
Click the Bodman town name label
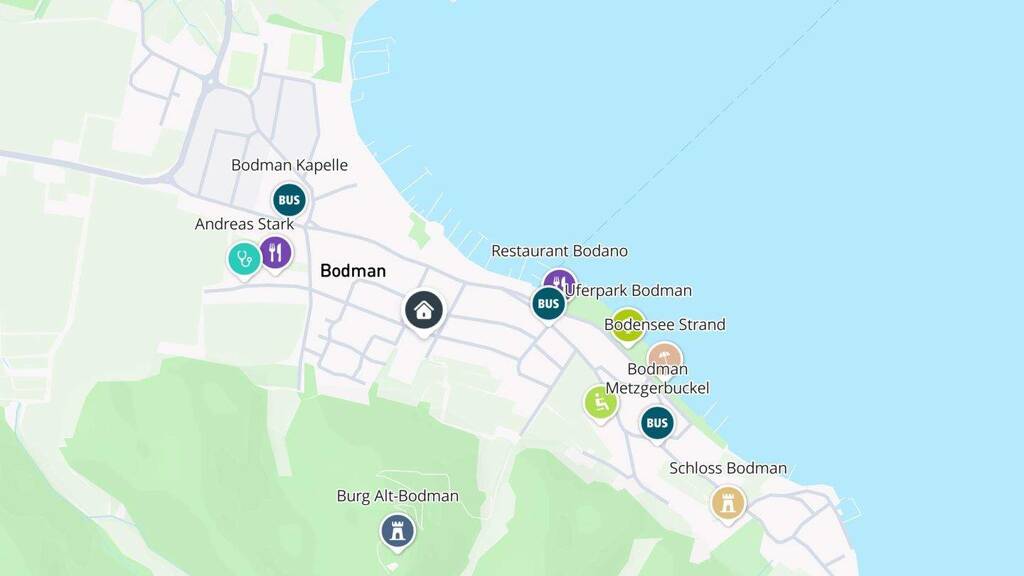pos(353,271)
